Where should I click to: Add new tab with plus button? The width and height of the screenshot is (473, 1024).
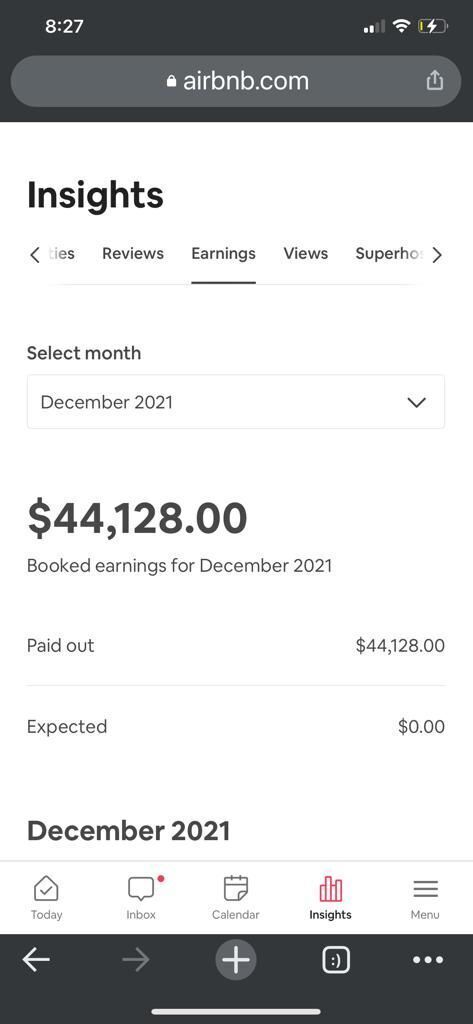(x=236, y=960)
